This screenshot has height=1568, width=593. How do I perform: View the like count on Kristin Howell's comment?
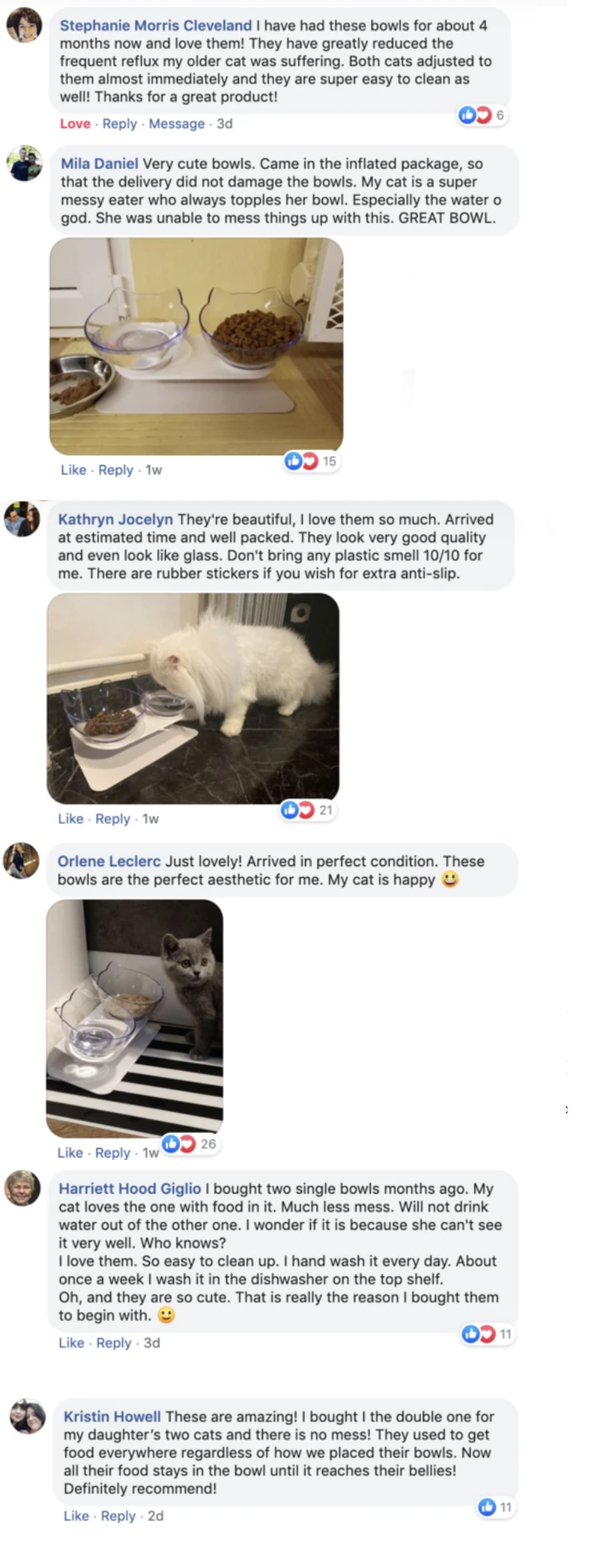[x=496, y=1507]
